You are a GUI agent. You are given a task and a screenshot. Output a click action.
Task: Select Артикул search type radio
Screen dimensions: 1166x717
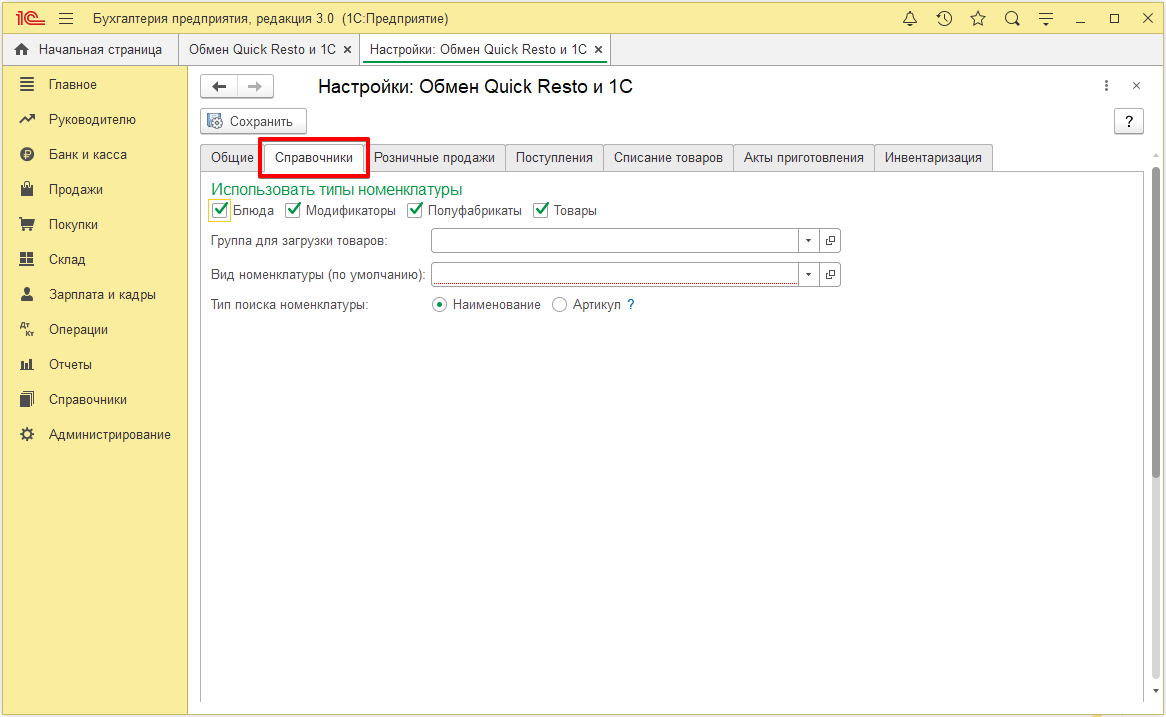559,305
